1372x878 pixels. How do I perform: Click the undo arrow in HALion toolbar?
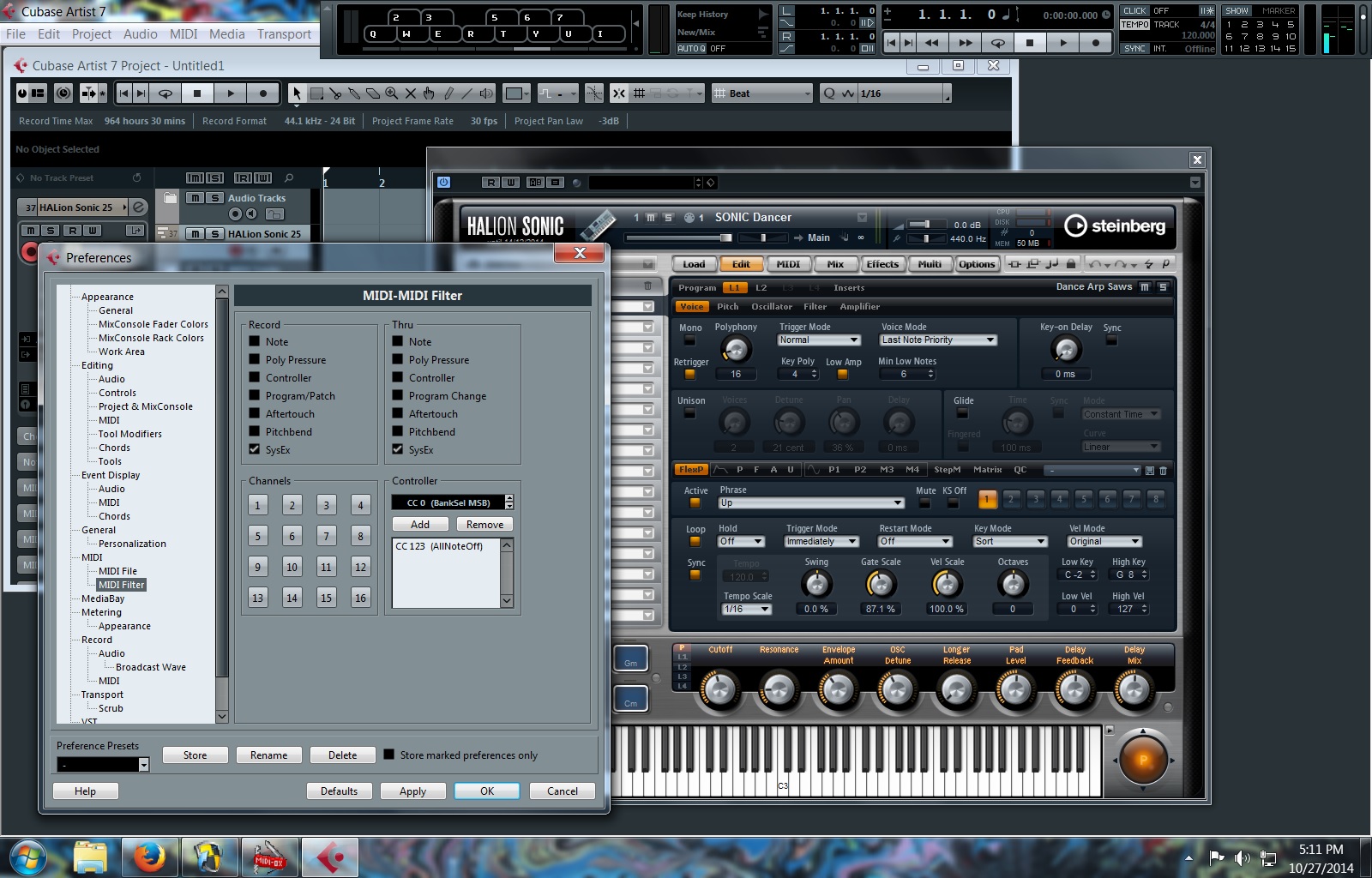pyautogui.click(x=1093, y=264)
